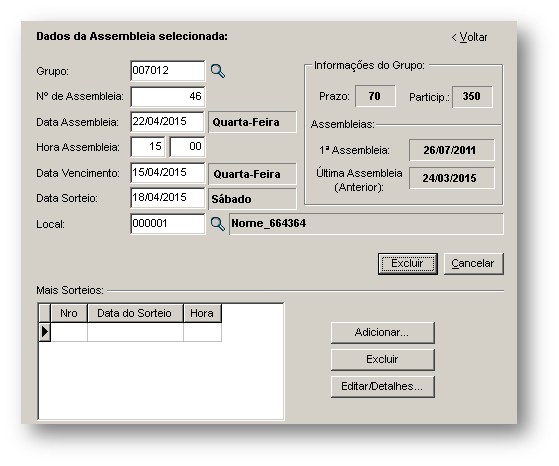Click the Hora Assembleia hour field showing 15

[148, 147]
